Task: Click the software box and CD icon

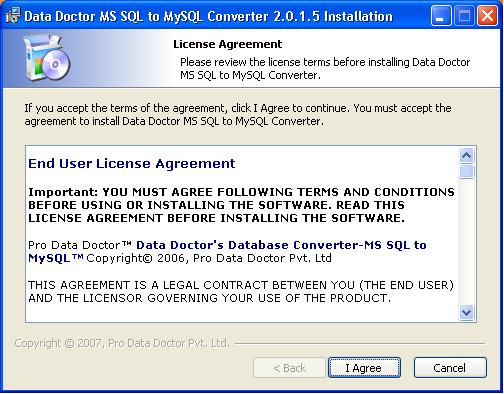Action: tap(47, 57)
